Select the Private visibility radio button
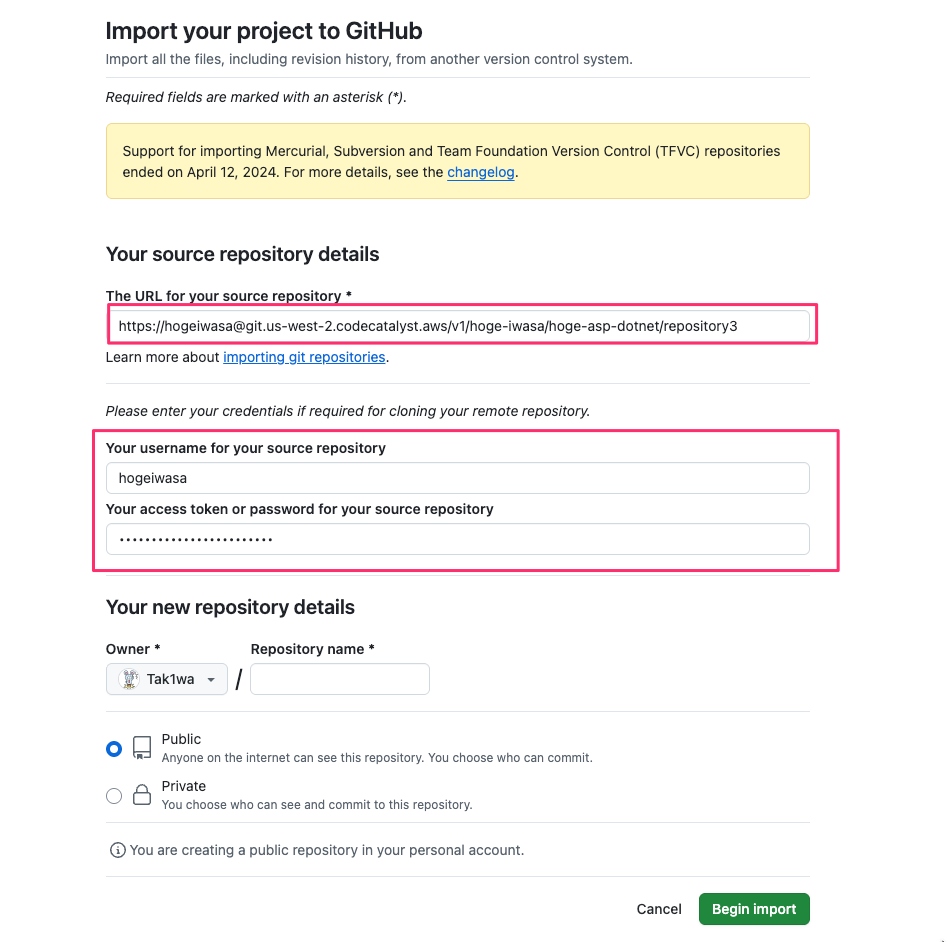The height and width of the screenshot is (942, 948). [114, 796]
